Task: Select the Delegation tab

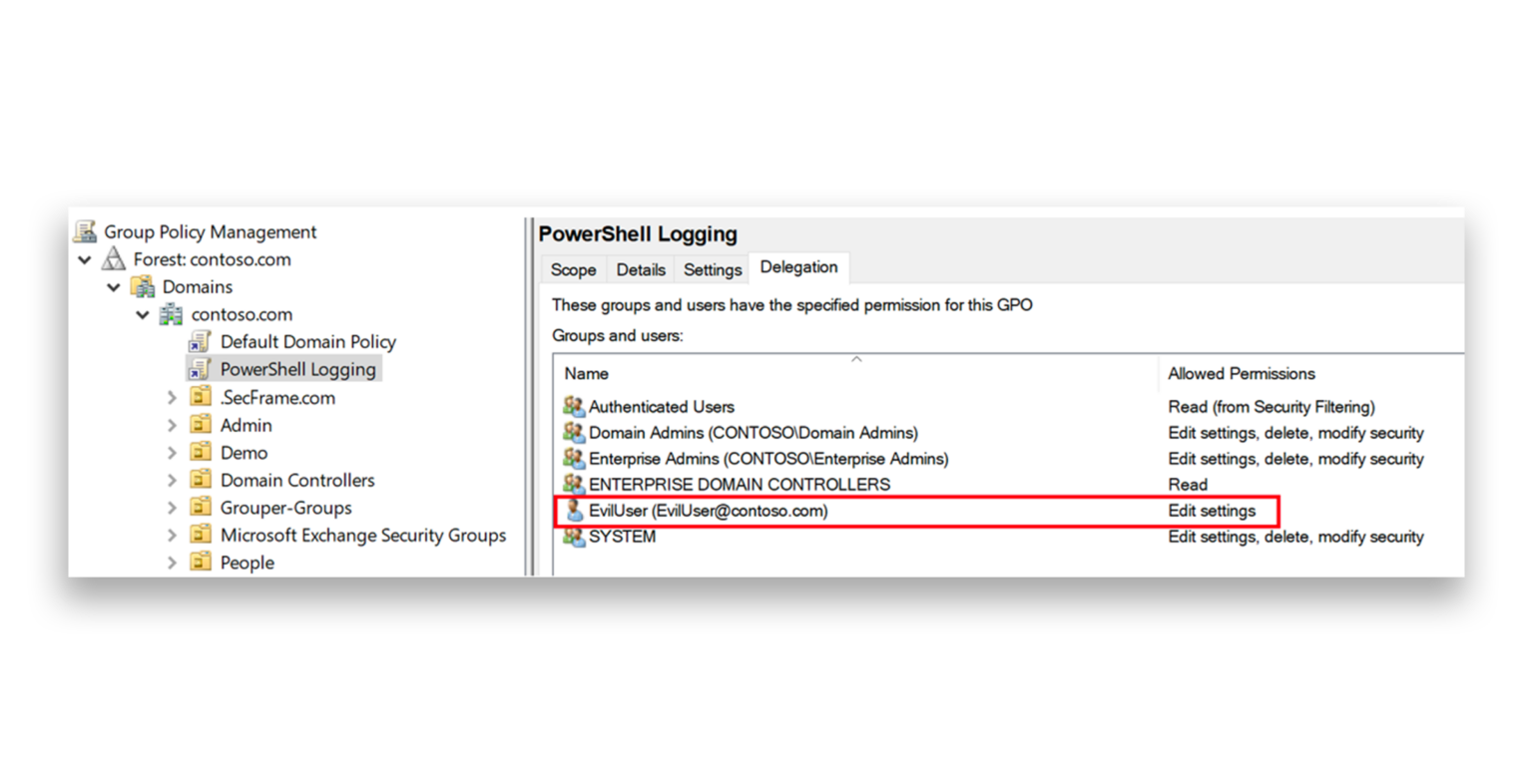Action: coord(796,267)
